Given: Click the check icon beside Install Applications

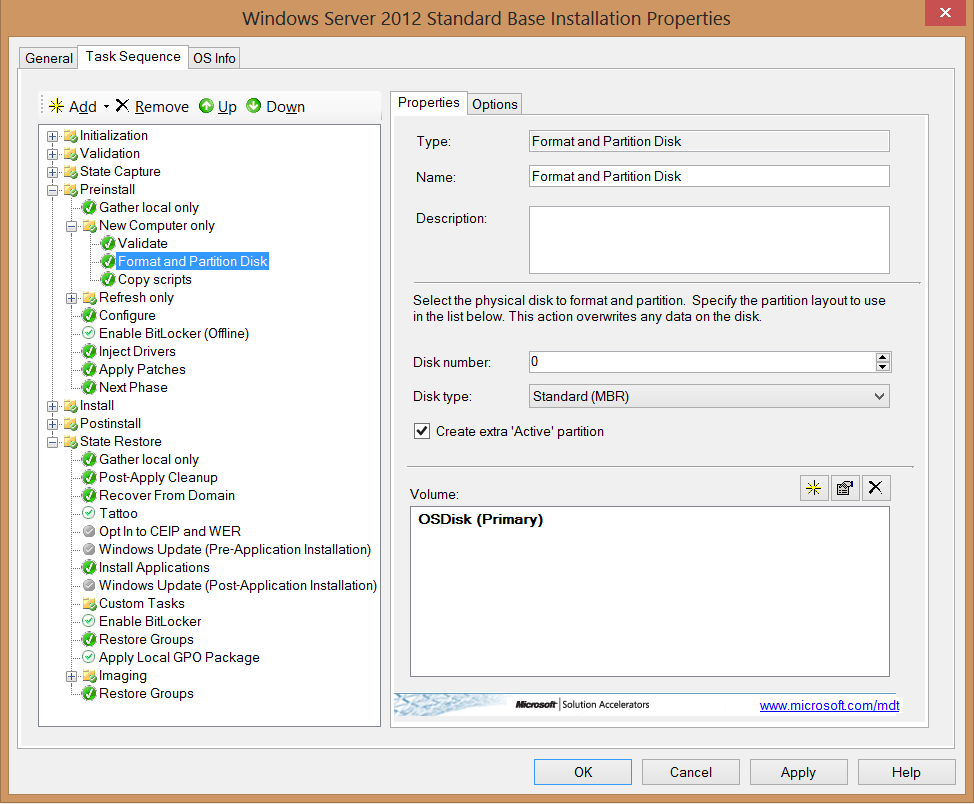Looking at the screenshot, I should point(89,568).
